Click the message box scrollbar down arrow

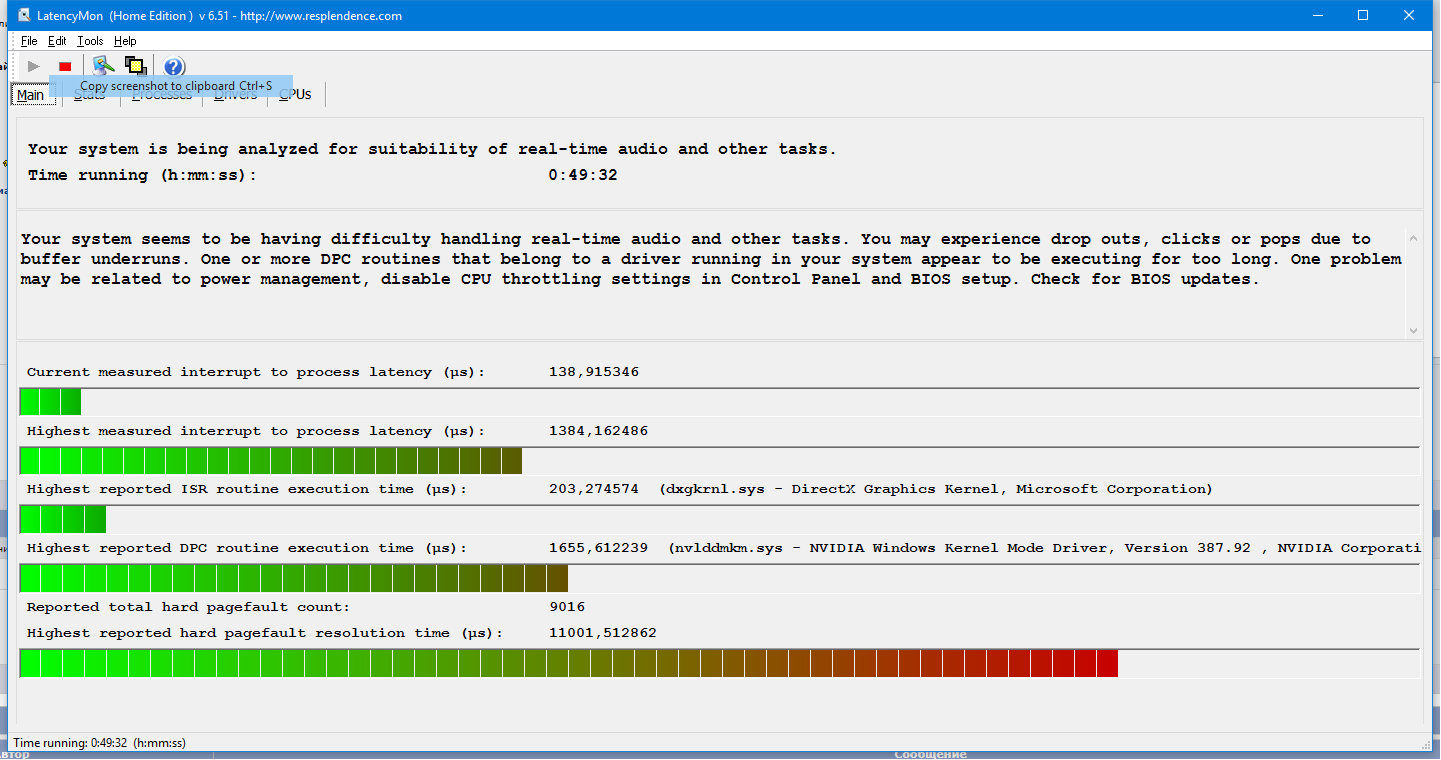pos(1413,330)
